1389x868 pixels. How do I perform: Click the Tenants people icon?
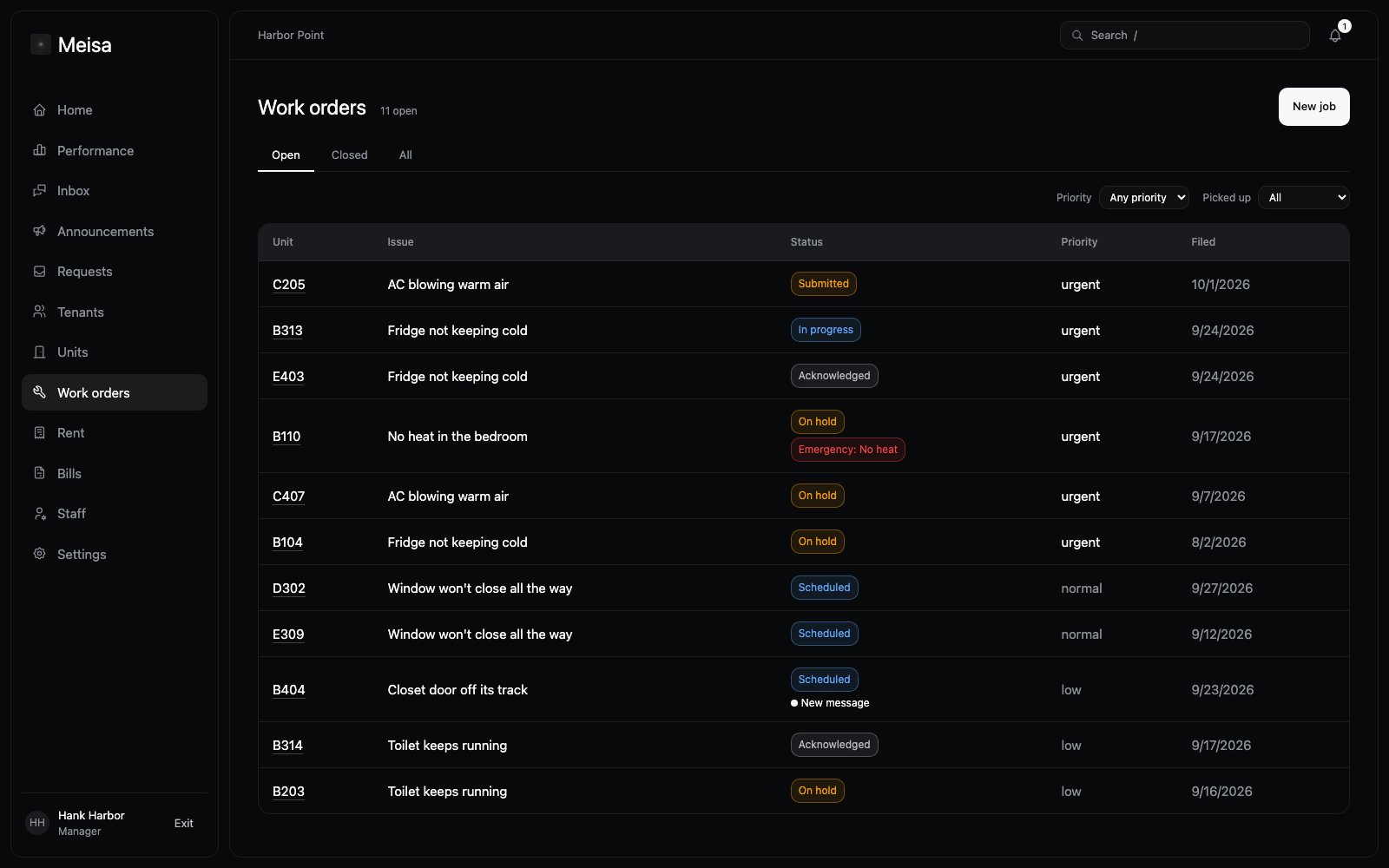coord(39,312)
